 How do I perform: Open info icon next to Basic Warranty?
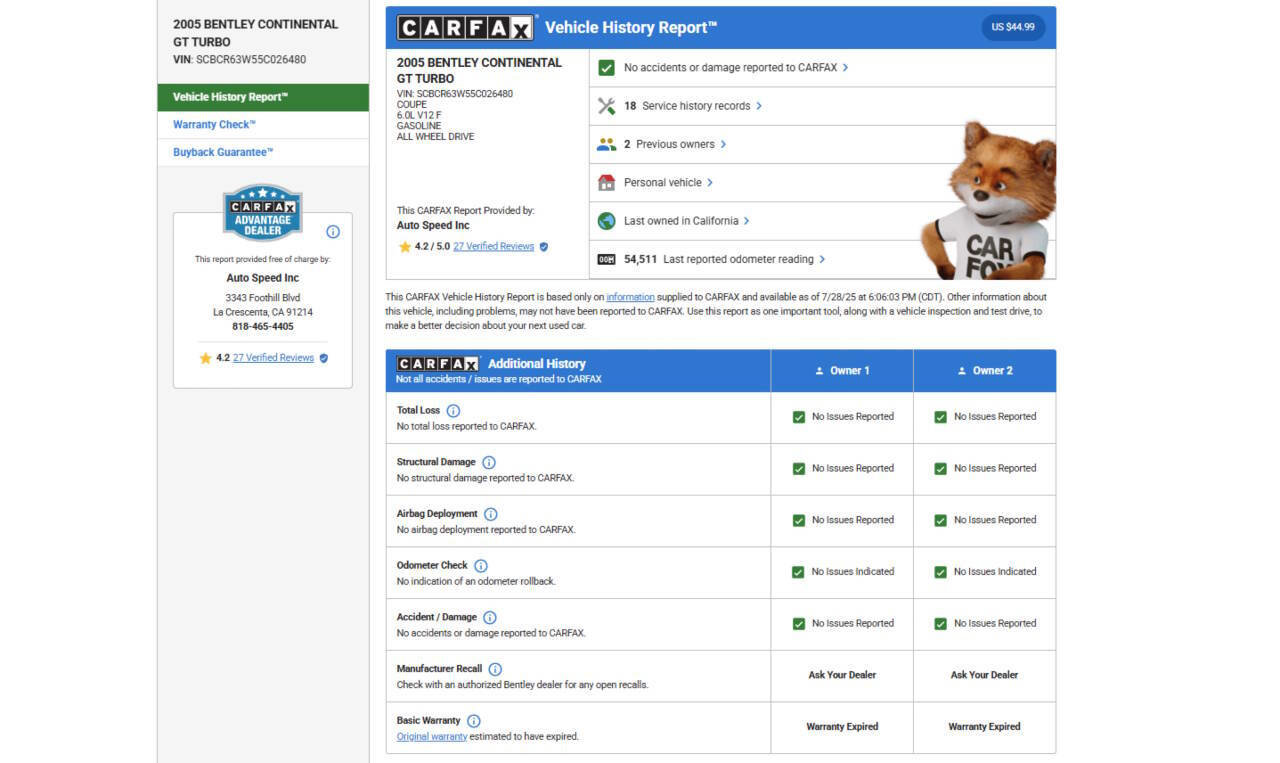[474, 721]
